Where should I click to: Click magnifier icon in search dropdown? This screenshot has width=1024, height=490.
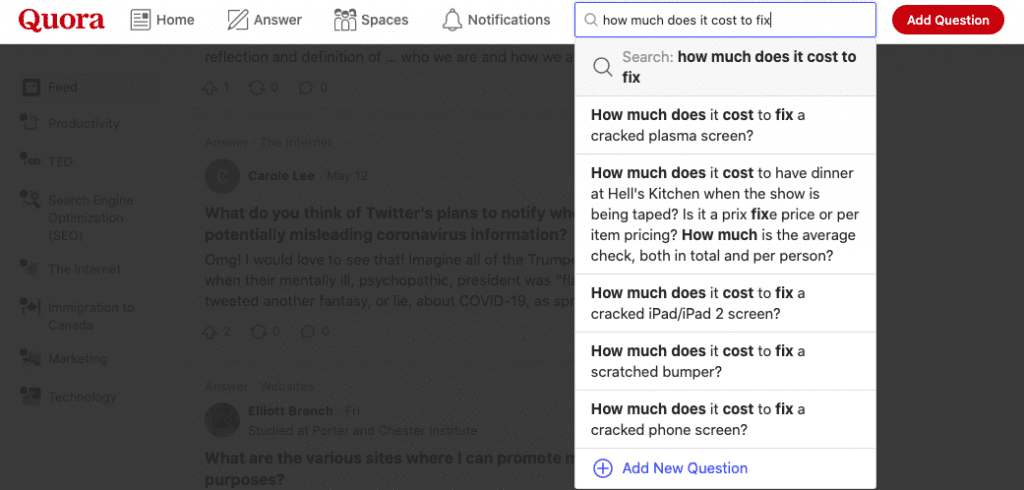click(602, 67)
